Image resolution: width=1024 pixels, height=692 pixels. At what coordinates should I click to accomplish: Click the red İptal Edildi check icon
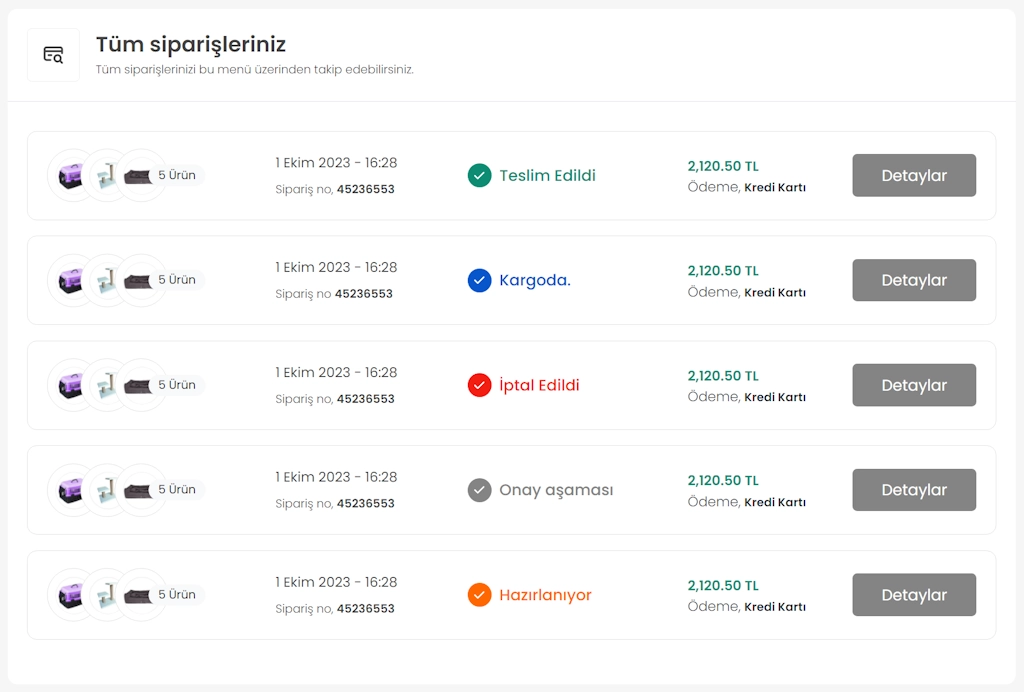coord(479,385)
